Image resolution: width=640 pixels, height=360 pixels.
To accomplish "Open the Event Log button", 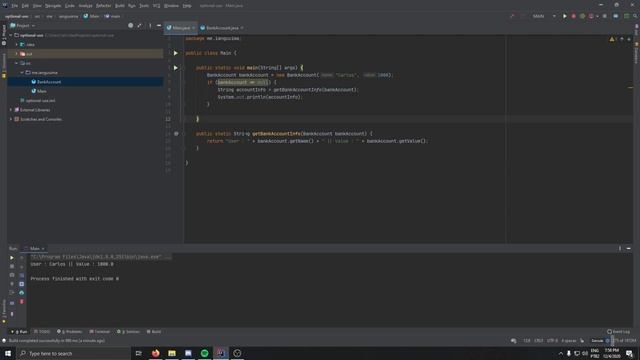I will click(x=618, y=332).
